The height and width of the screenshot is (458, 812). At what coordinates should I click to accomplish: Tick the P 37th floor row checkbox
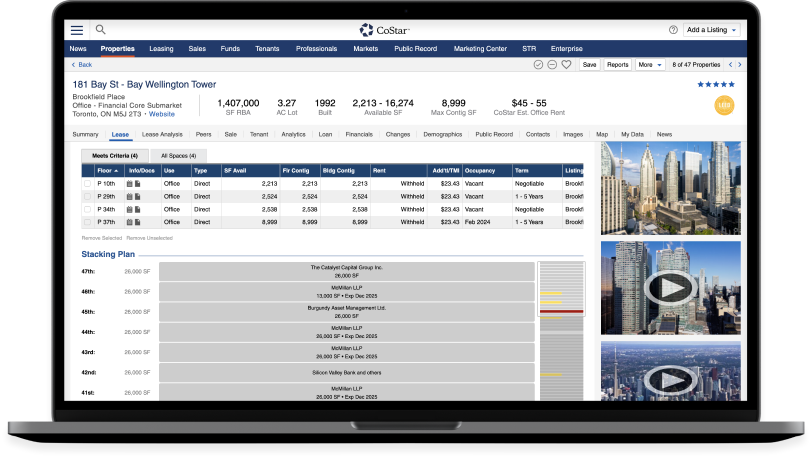tap(87, 223)
